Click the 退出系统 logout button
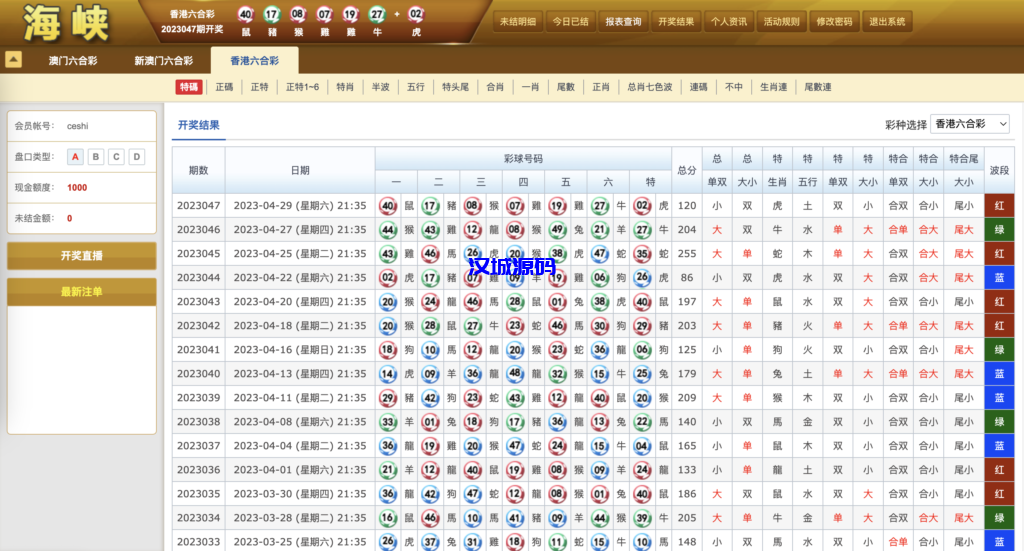This screenshot has height=551, width=1024. (x=887, y=21)
